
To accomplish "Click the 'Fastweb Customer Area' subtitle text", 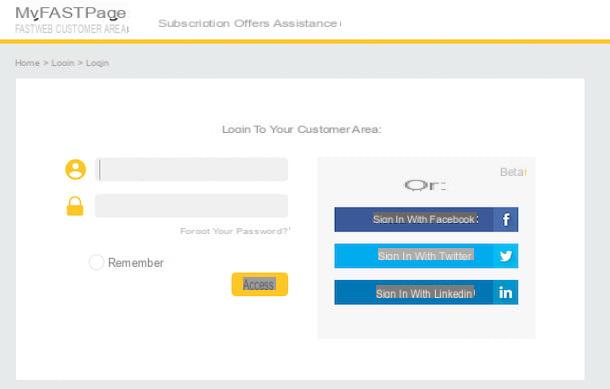I will coord(72,29).
